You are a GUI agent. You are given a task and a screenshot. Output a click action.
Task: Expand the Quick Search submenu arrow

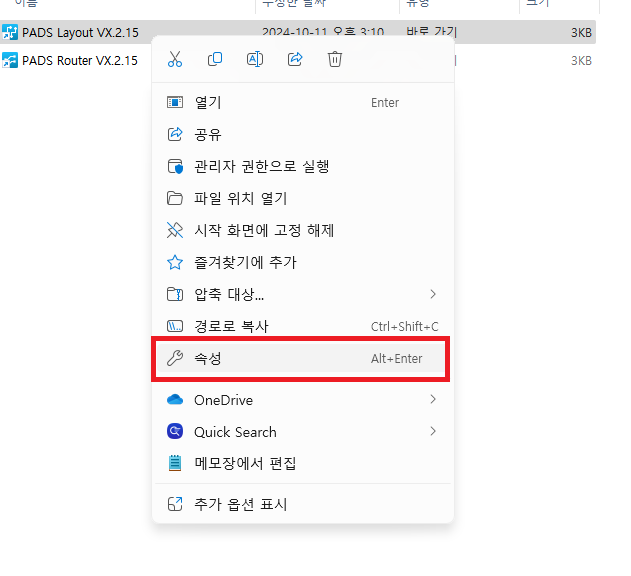point(433,432)
